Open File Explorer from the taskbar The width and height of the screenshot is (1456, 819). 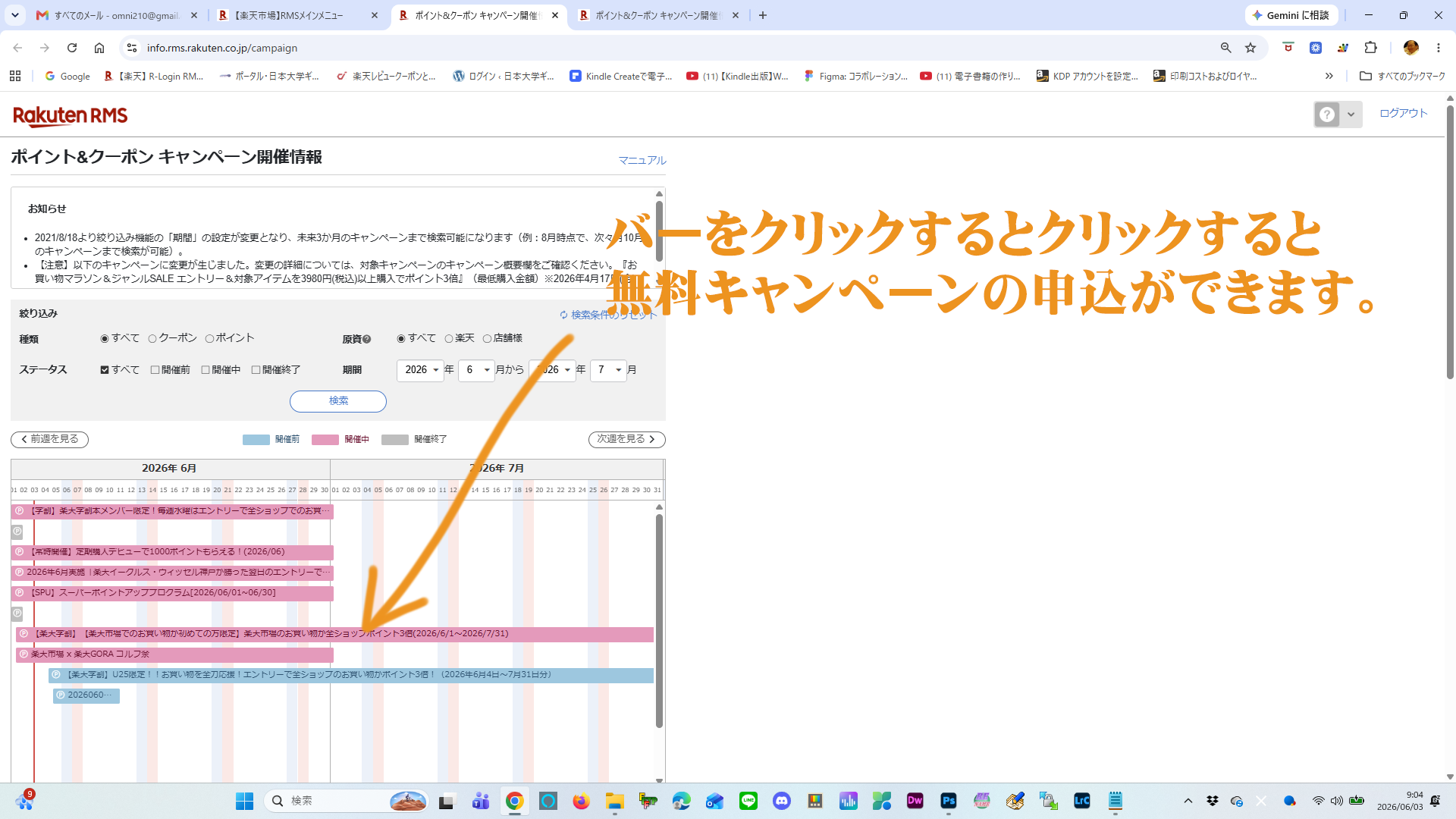pyautogui.click(x=615, y=801)
